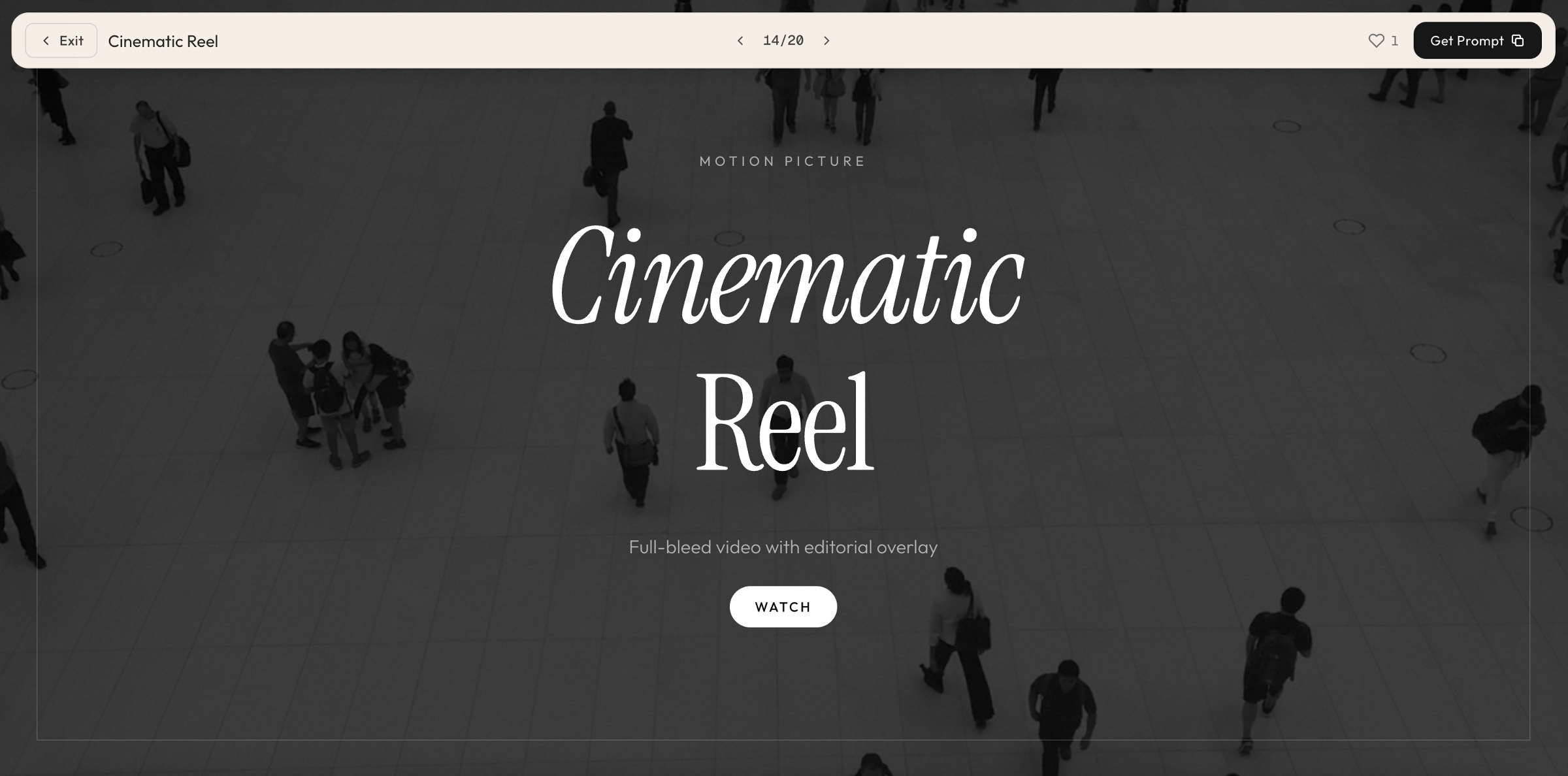
Task: Click the MOTION PICTURE eyebrow label
Action: tap(783, 161)
